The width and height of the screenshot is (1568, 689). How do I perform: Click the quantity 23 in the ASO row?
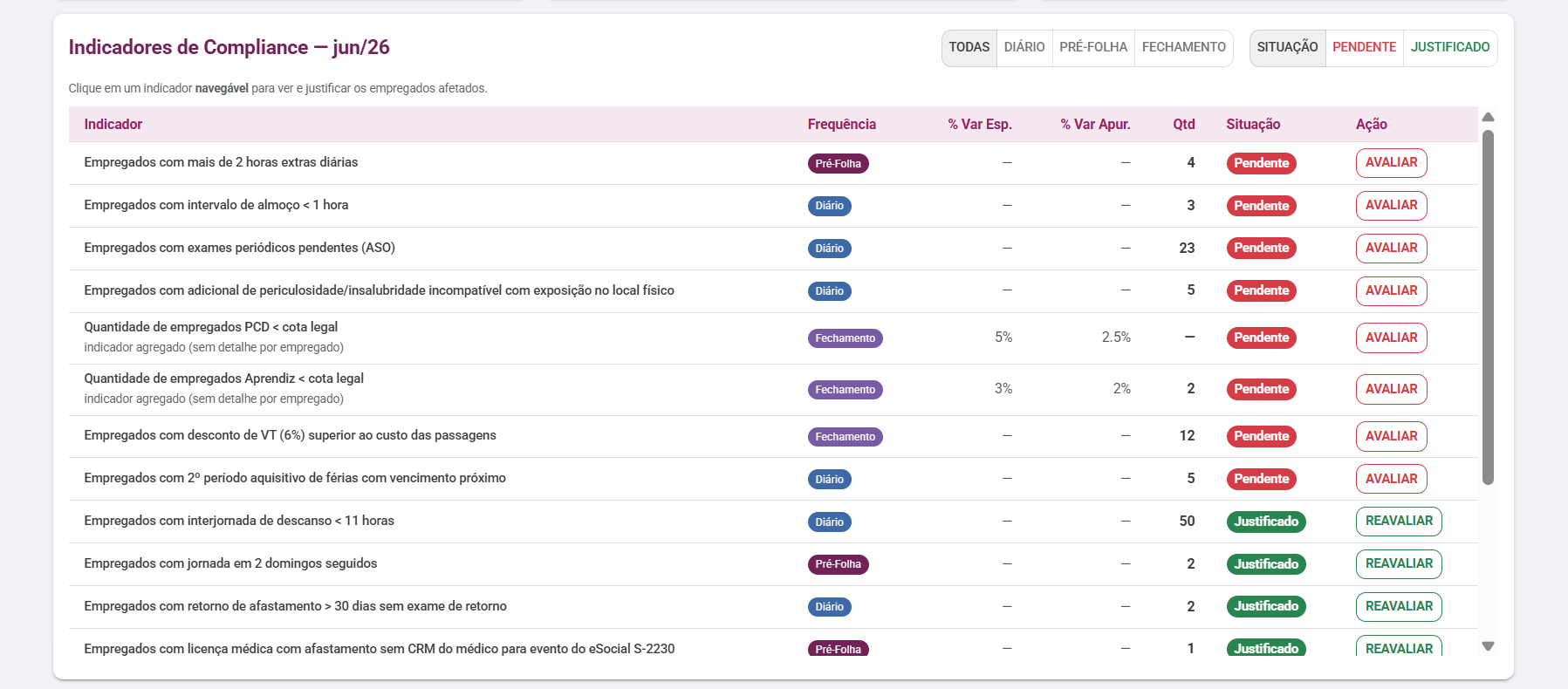[x=1187, y=248]
